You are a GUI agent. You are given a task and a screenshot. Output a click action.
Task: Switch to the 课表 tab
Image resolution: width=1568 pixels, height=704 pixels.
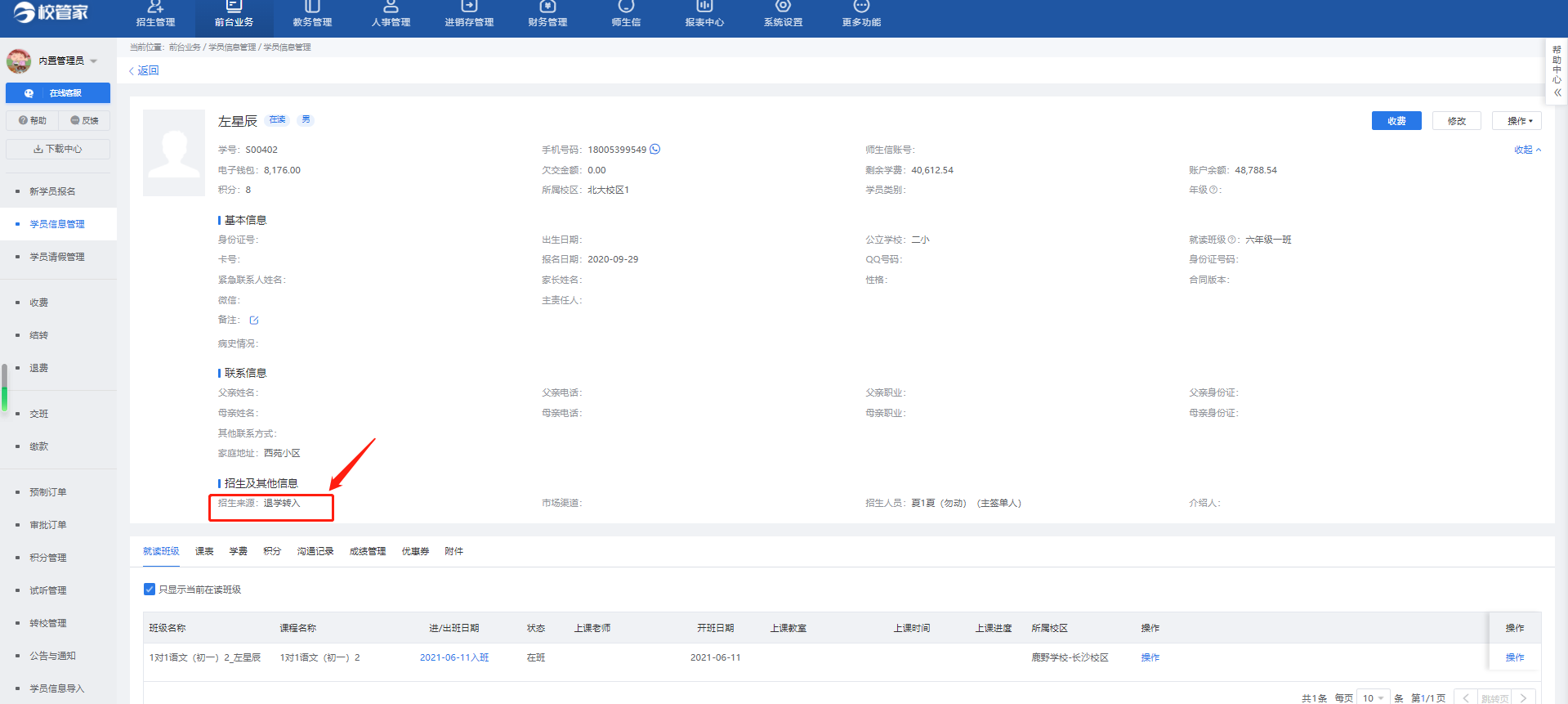pos(204,551)
